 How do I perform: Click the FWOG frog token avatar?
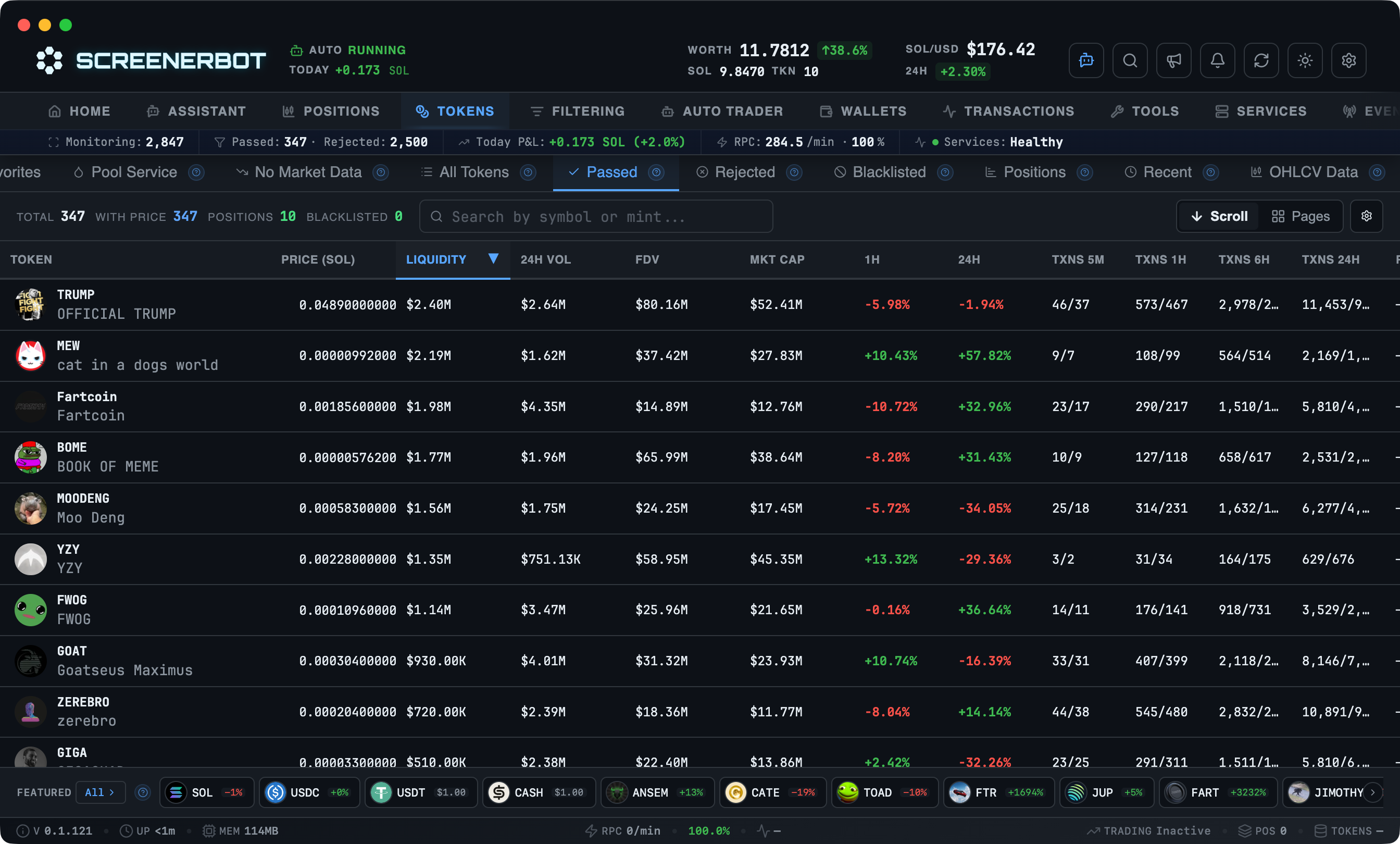[30, 610]
